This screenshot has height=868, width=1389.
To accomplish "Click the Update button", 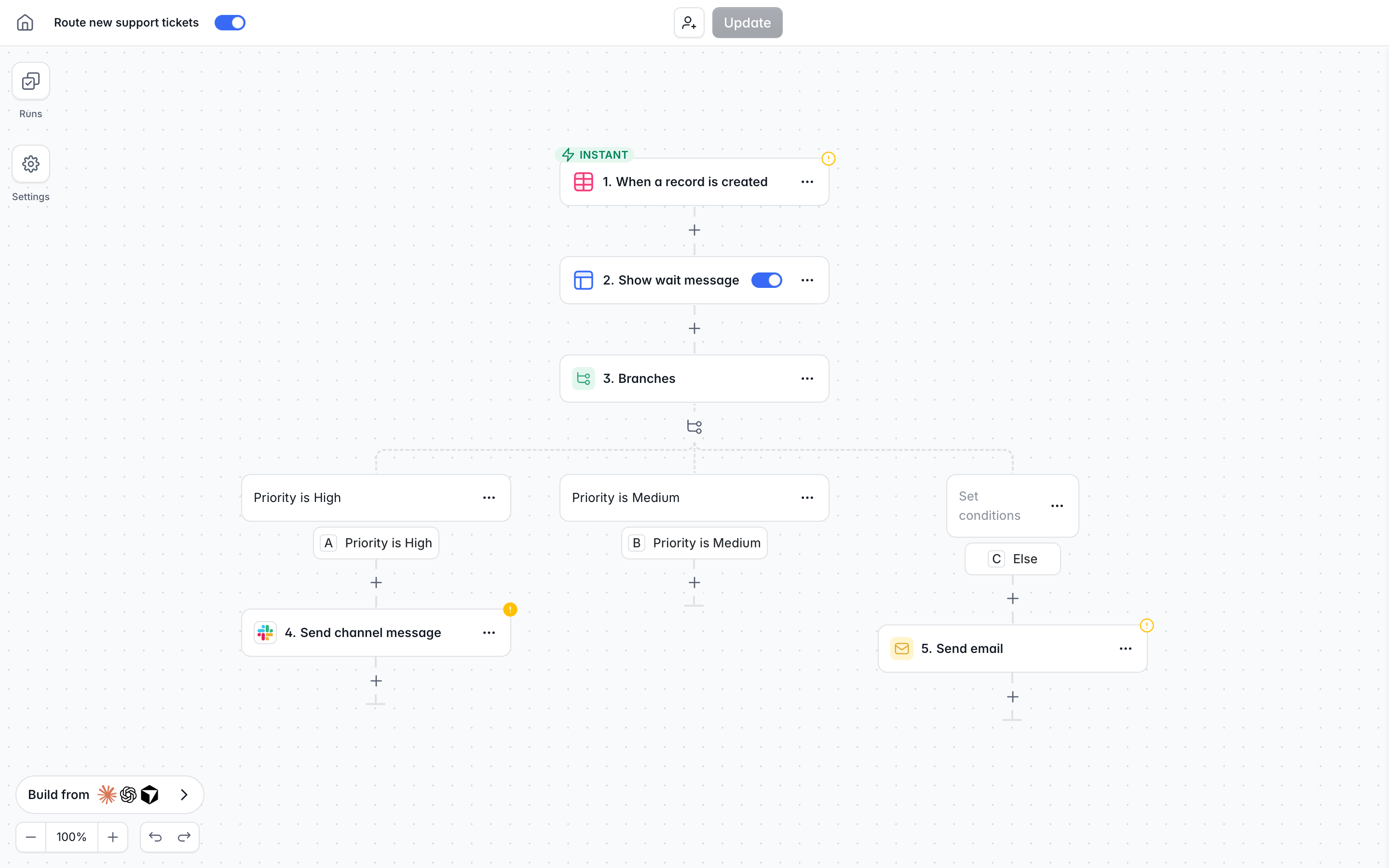I will [747, 22].
